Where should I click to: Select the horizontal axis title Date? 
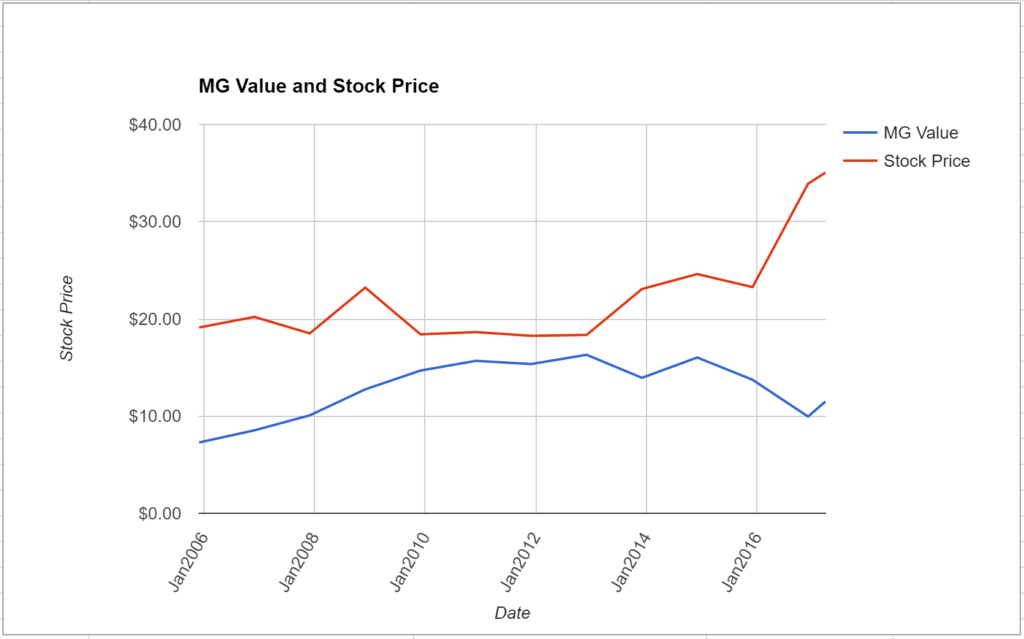click(x=513, y=613)
